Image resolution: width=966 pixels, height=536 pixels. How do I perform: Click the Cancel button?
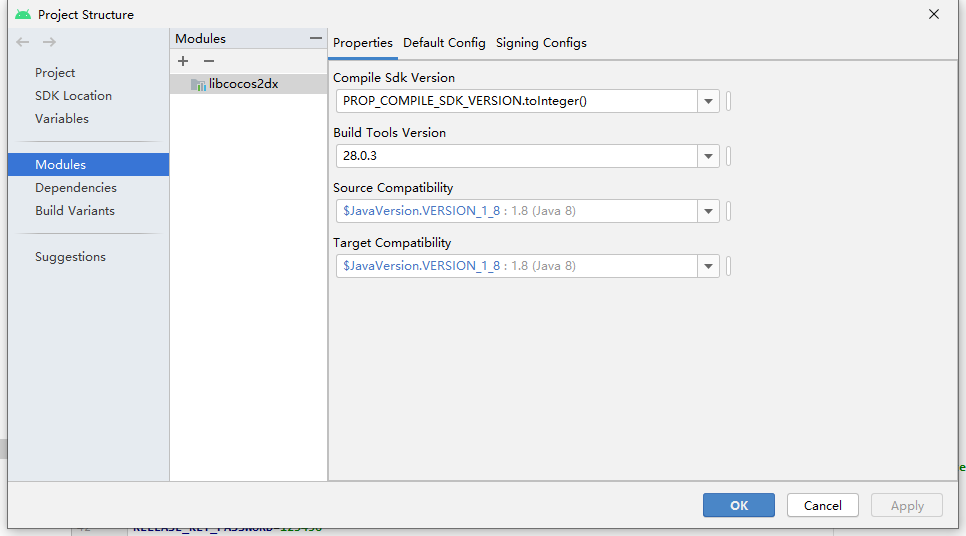click(x=823, y=505)
